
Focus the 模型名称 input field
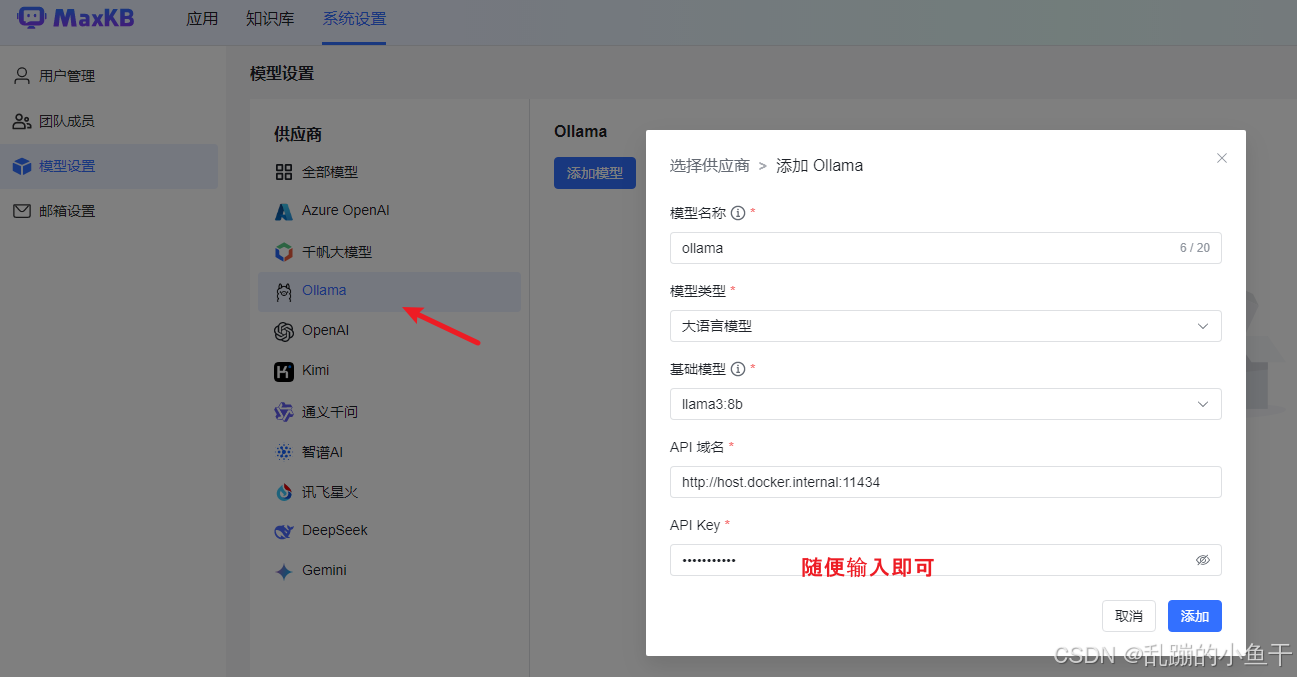pos(945,248)
